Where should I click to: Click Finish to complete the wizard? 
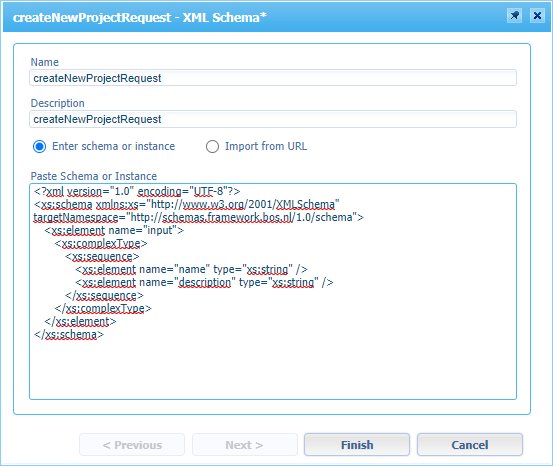(x=357, y=445)
